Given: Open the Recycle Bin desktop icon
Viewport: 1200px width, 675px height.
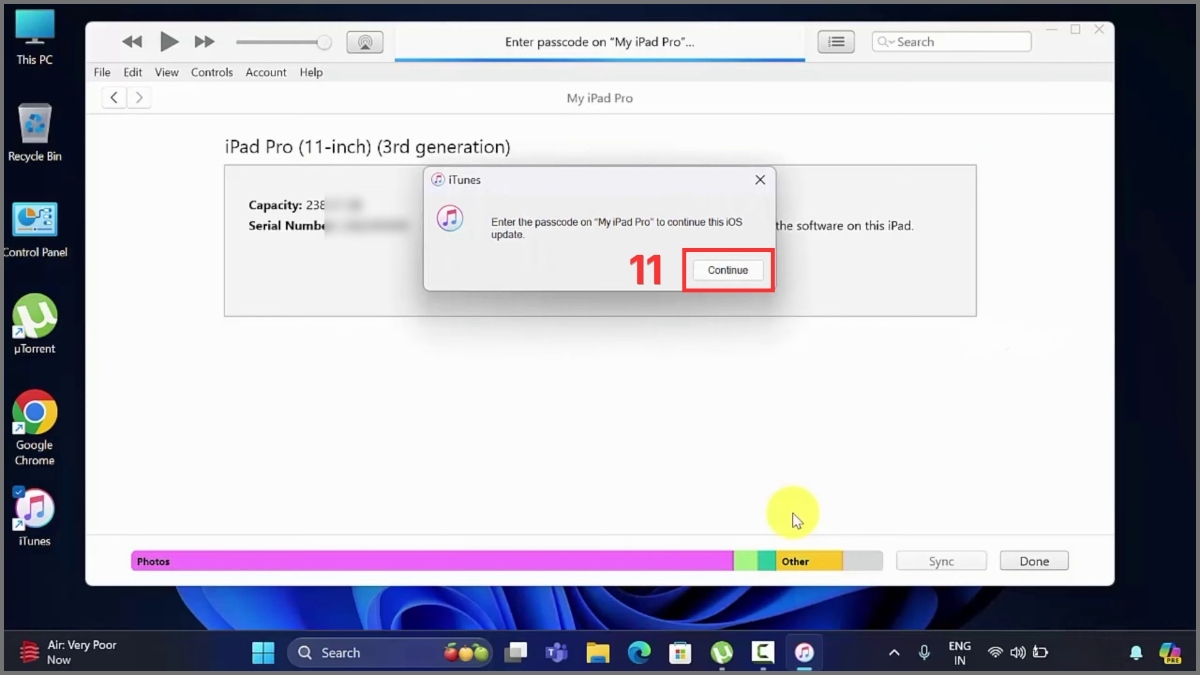Looking at the screenshot, I should click(x=34, y=133).
